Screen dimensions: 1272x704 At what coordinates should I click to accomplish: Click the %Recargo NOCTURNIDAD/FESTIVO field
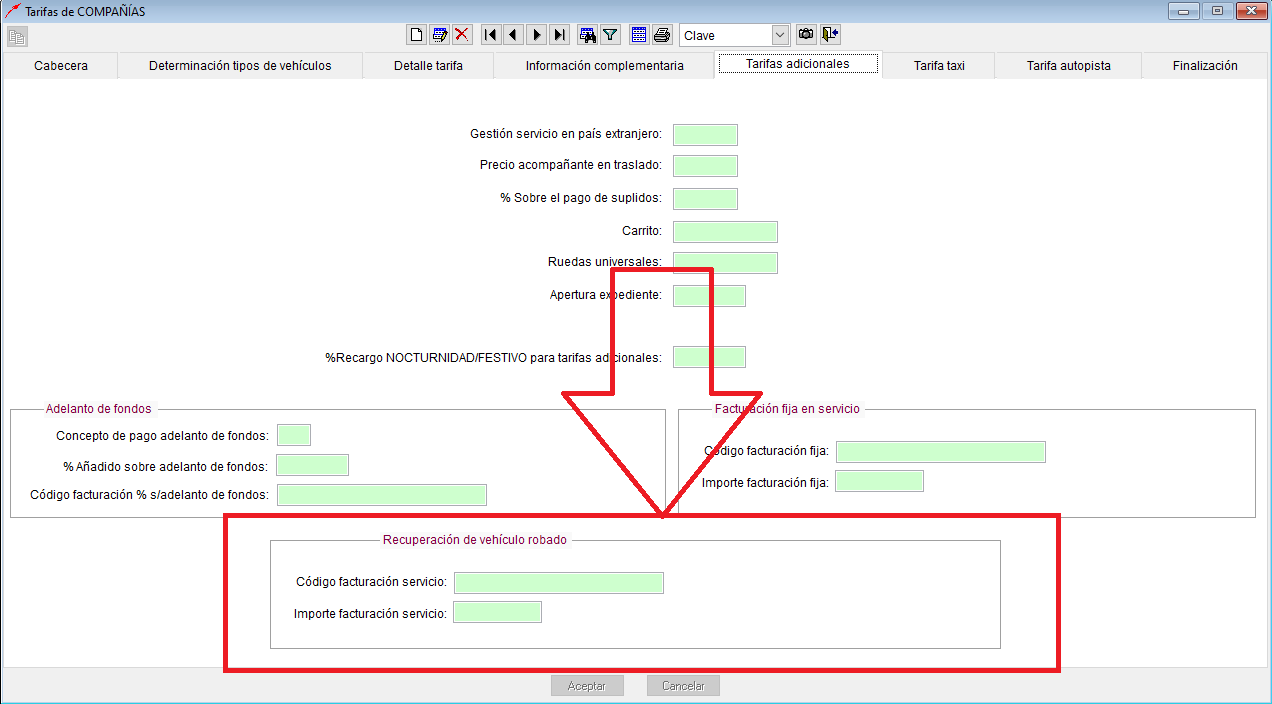(709, 357)
